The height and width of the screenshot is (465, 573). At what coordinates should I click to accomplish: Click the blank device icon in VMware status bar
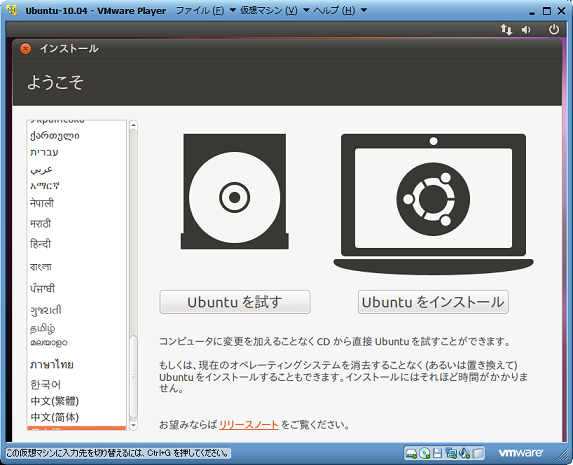tap(478, 453)
